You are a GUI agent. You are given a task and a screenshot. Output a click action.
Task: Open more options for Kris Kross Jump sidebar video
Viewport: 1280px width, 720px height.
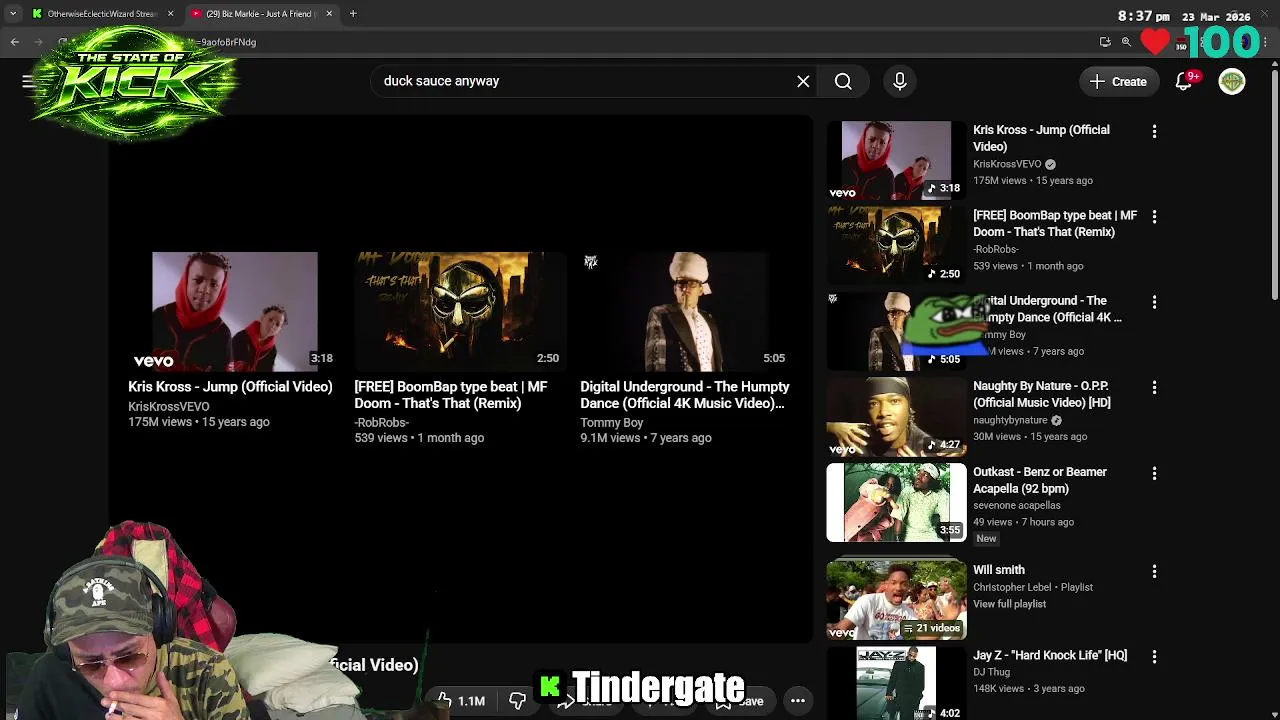[1154, 131]
